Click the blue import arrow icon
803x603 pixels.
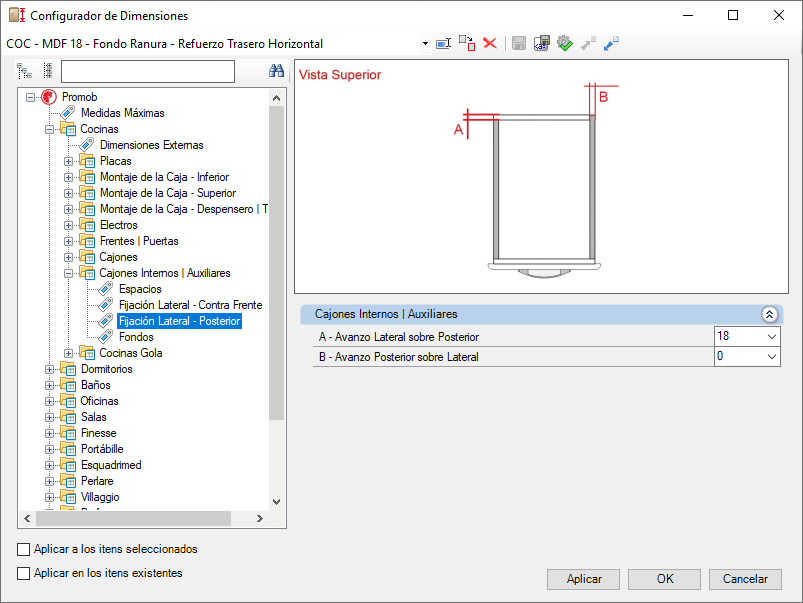coord(611,44)
